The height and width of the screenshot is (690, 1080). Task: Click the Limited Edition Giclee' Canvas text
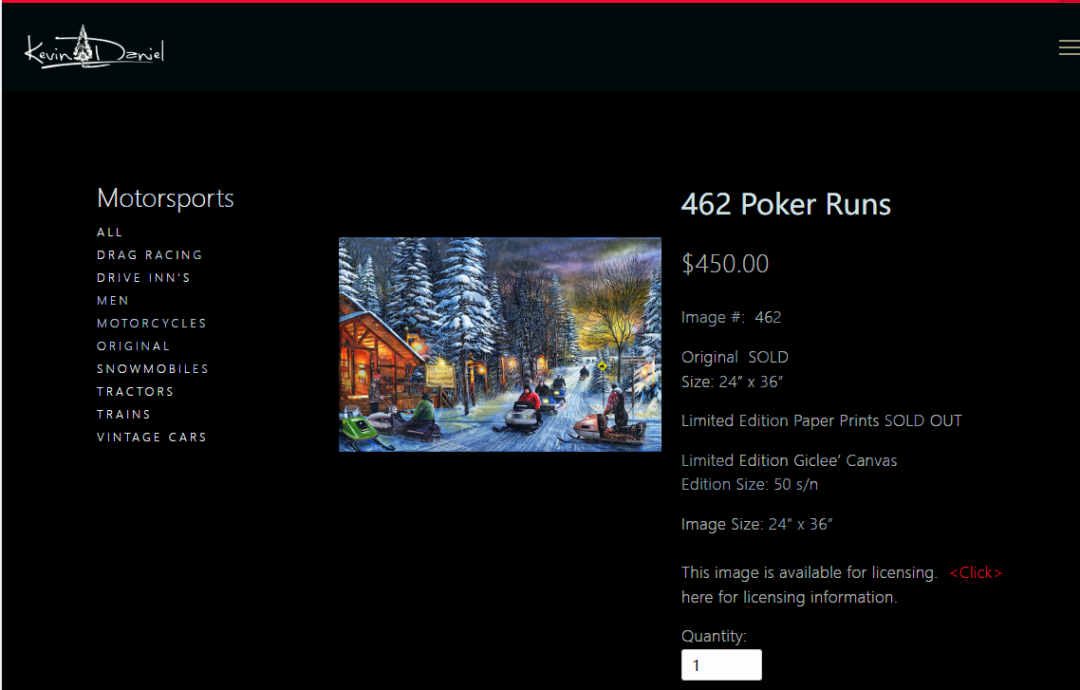tap(789, 461)
